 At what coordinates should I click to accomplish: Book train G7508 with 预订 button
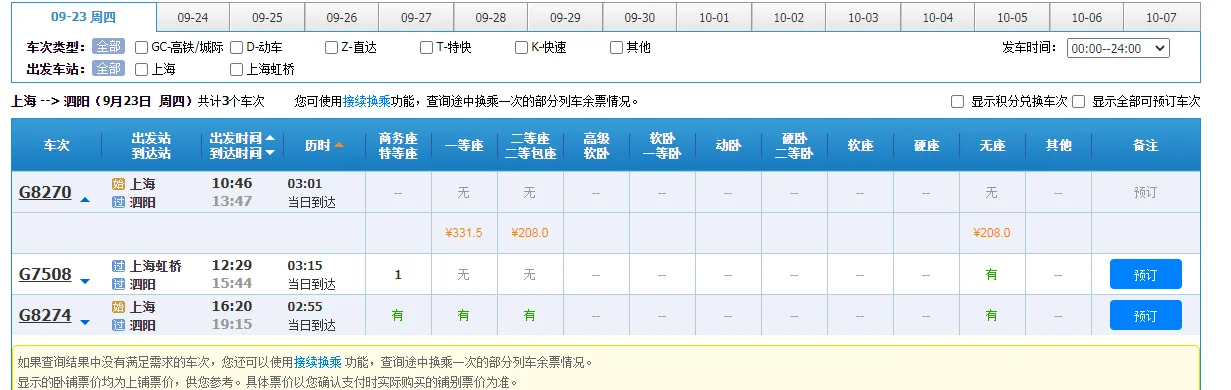pyautogui.click(x=1145, y=274)
